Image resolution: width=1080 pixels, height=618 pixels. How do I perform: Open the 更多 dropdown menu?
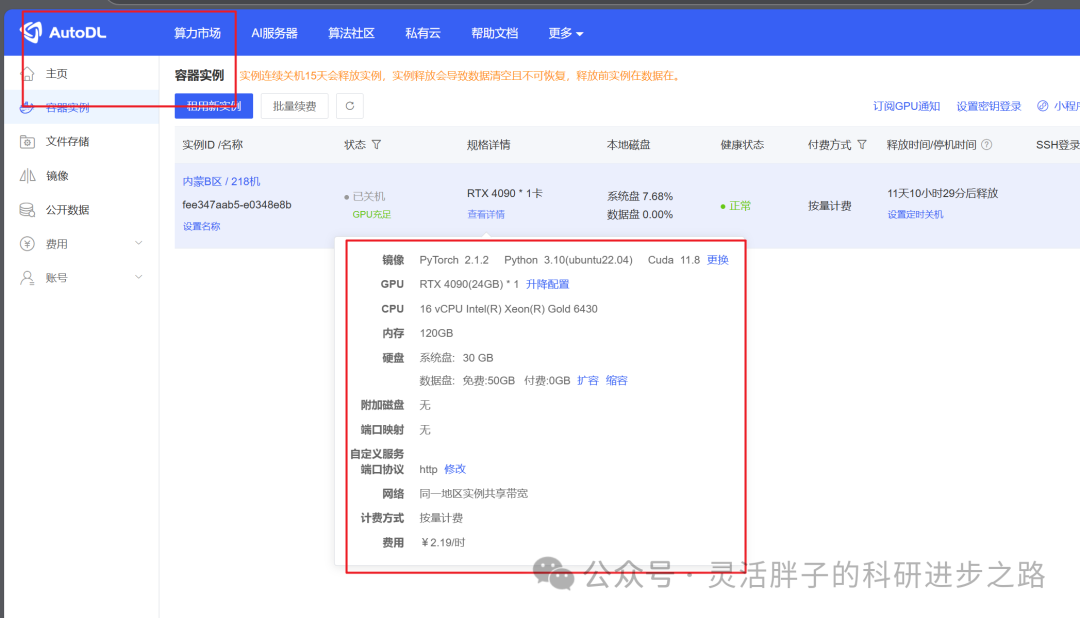(x=565, y=33)
